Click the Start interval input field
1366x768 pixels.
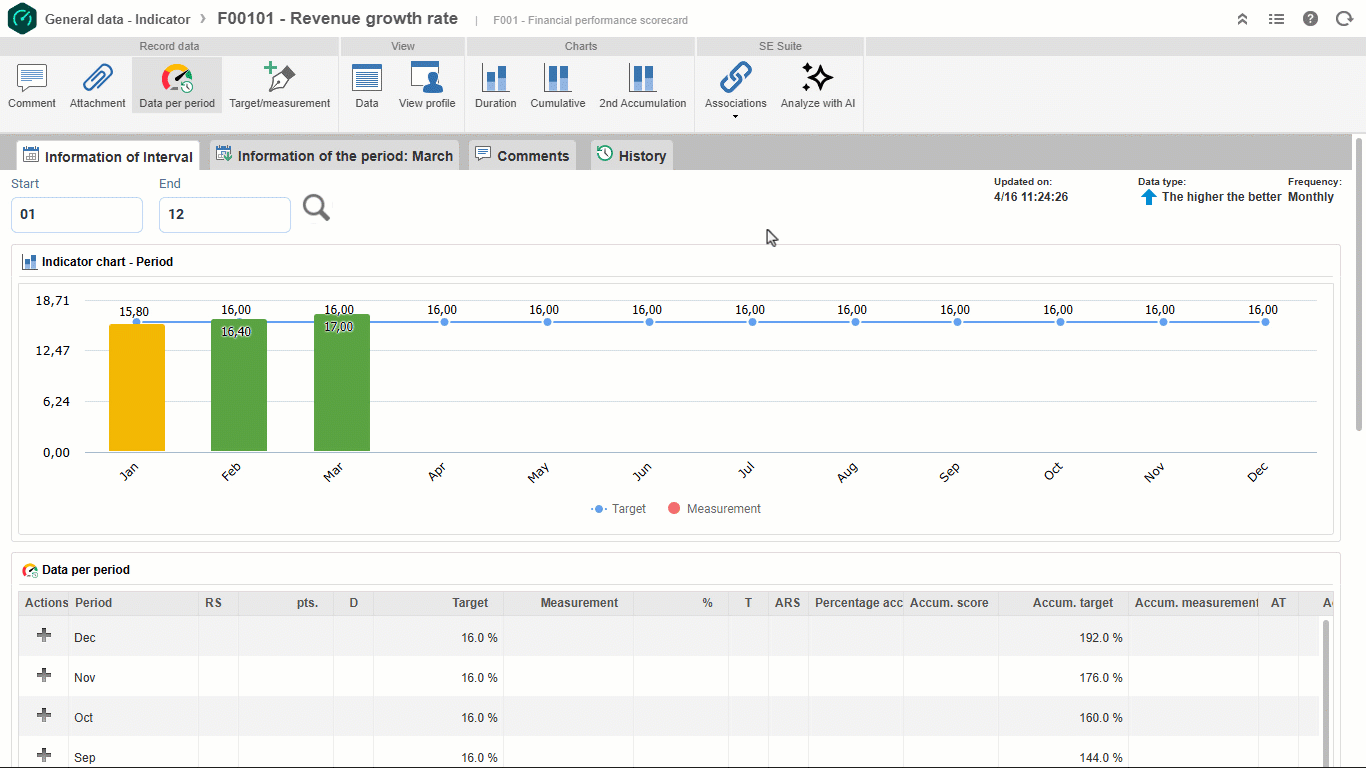[x=77, y=215]
